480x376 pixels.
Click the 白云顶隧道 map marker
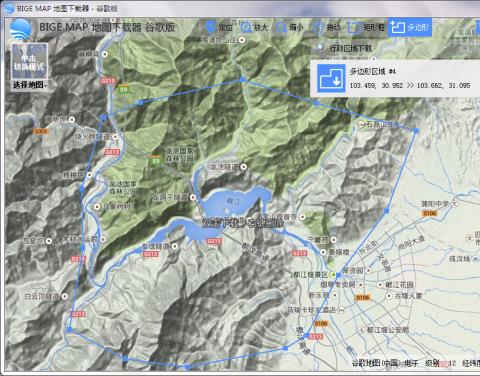(x=64, y=296)
